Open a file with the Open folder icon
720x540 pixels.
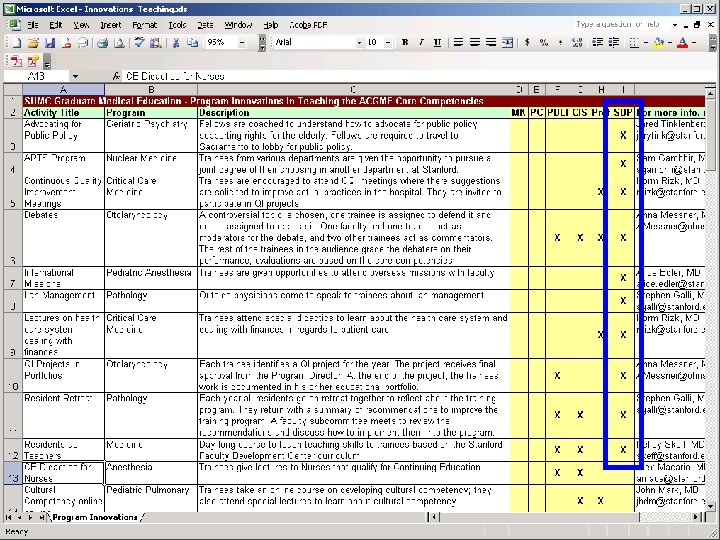click(33, 43)
